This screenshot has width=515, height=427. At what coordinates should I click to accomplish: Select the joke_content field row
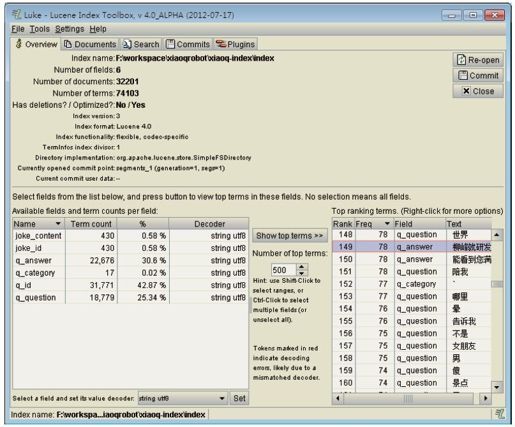[x=130, y=236]
